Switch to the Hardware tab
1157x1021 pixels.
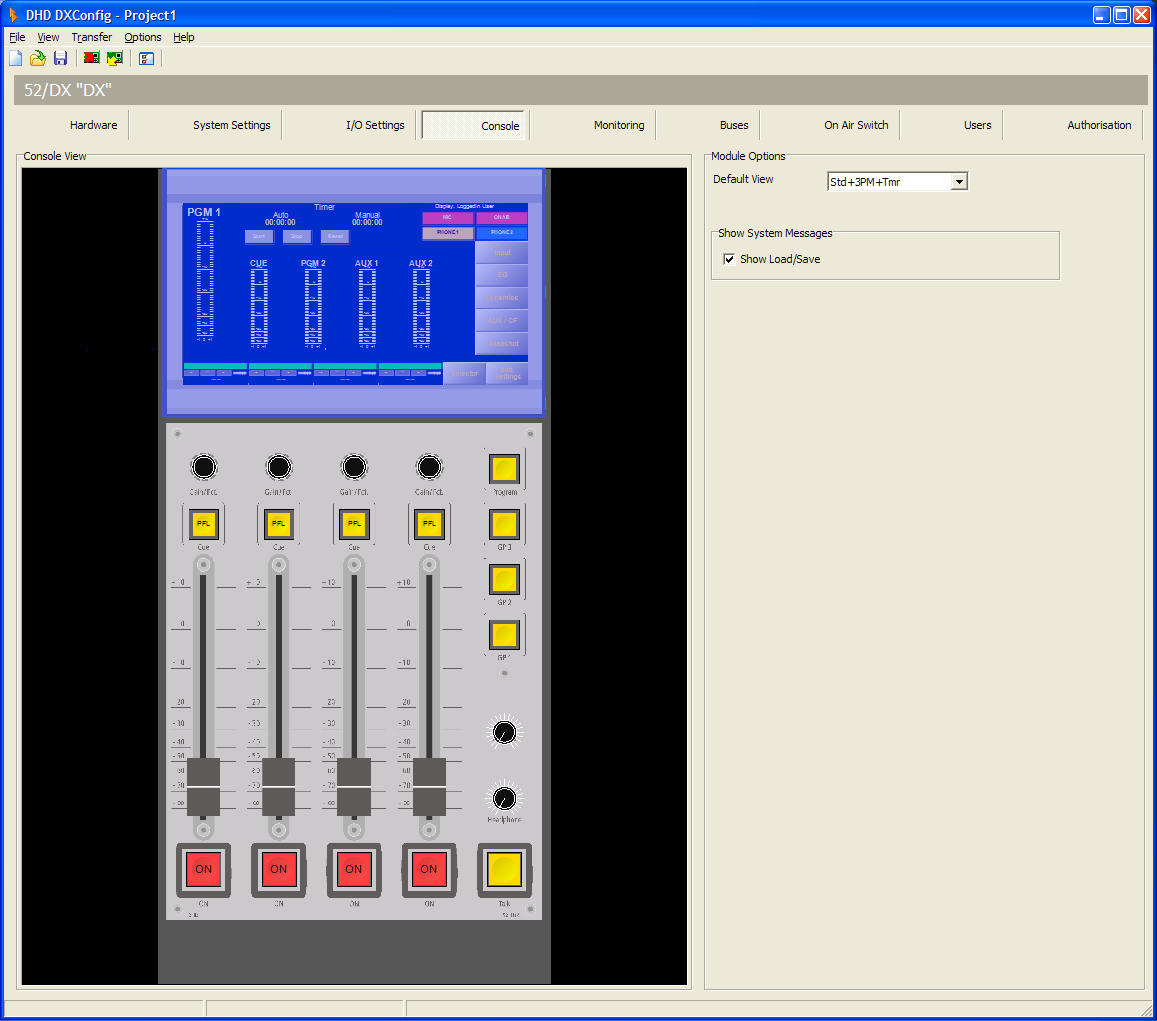point(94,125)
